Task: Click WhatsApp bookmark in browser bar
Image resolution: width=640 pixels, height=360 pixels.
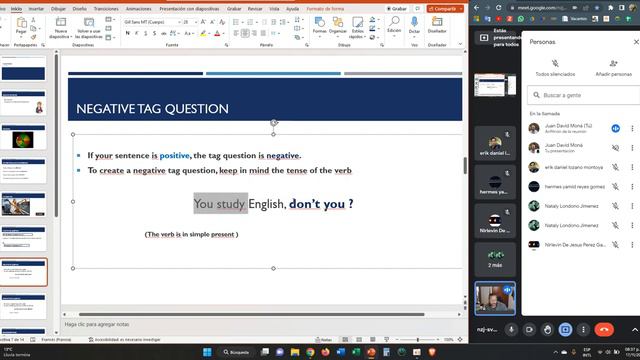Action: [521, 19]
